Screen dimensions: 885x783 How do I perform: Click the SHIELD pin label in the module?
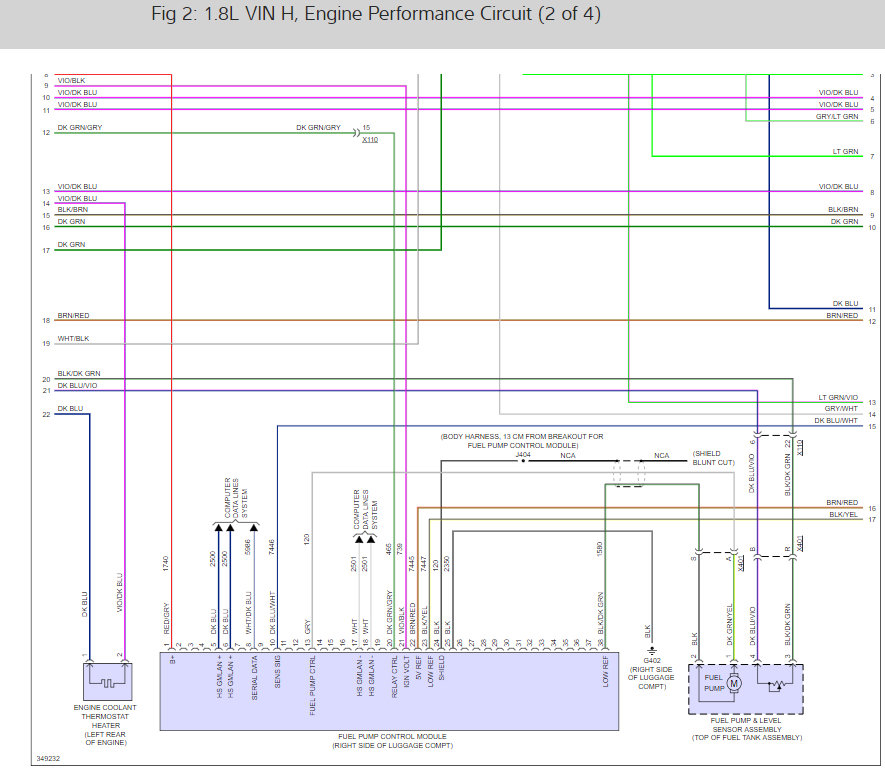point(442,668)
